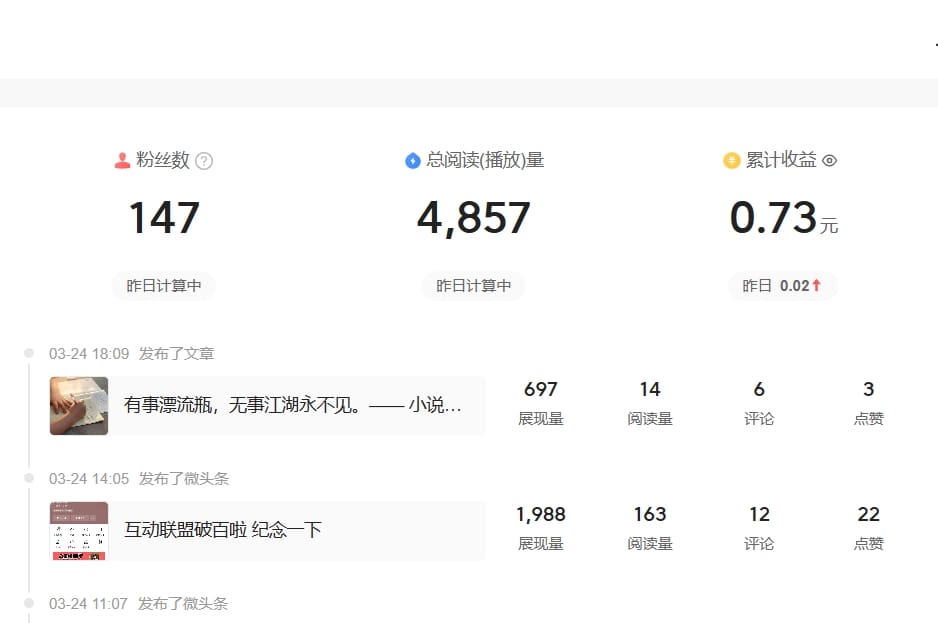Open the help question mark next to 粉丝数

(204, 160)
